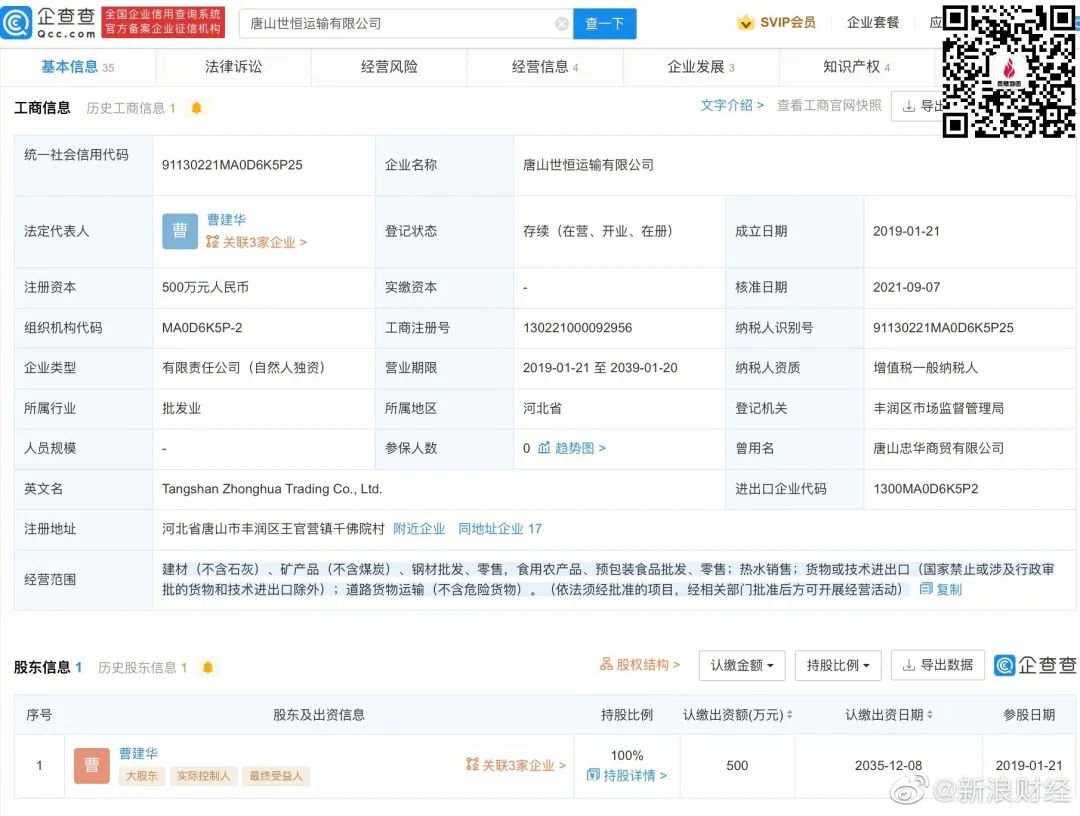1080x816 pixels.
Task: Open the 同地址企业 17 link
Action: click(x=500, y=529)
